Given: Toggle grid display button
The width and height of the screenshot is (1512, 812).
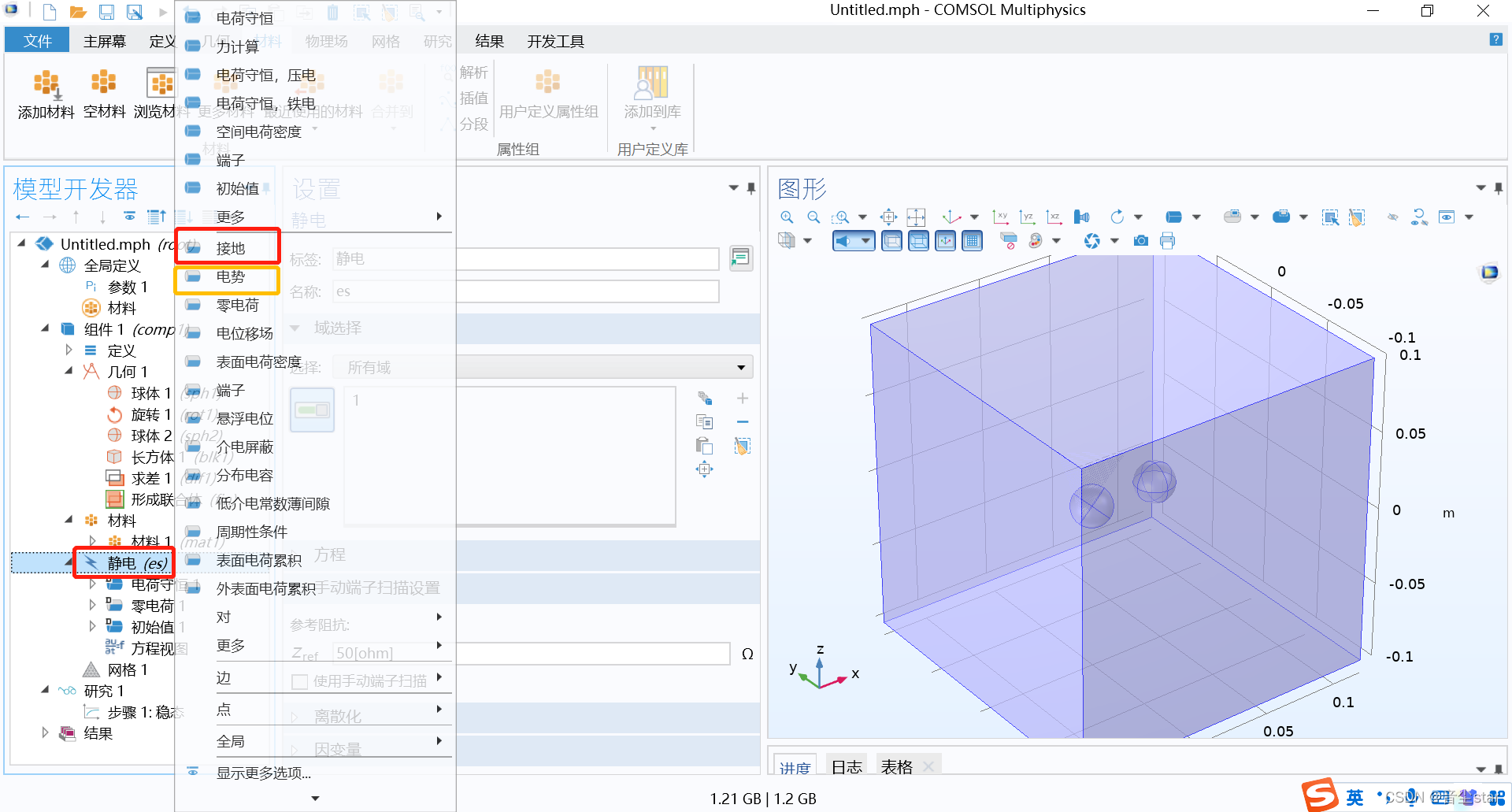Looking at the screenshot, I should click(x=972, y=241).
